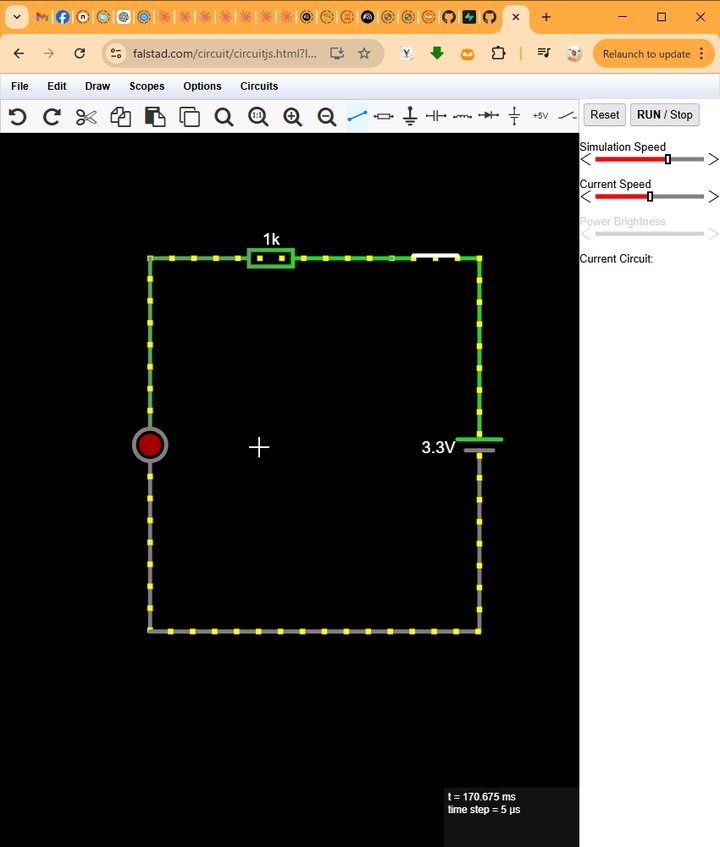
Task: Open the Options menu
Action: 202,86
